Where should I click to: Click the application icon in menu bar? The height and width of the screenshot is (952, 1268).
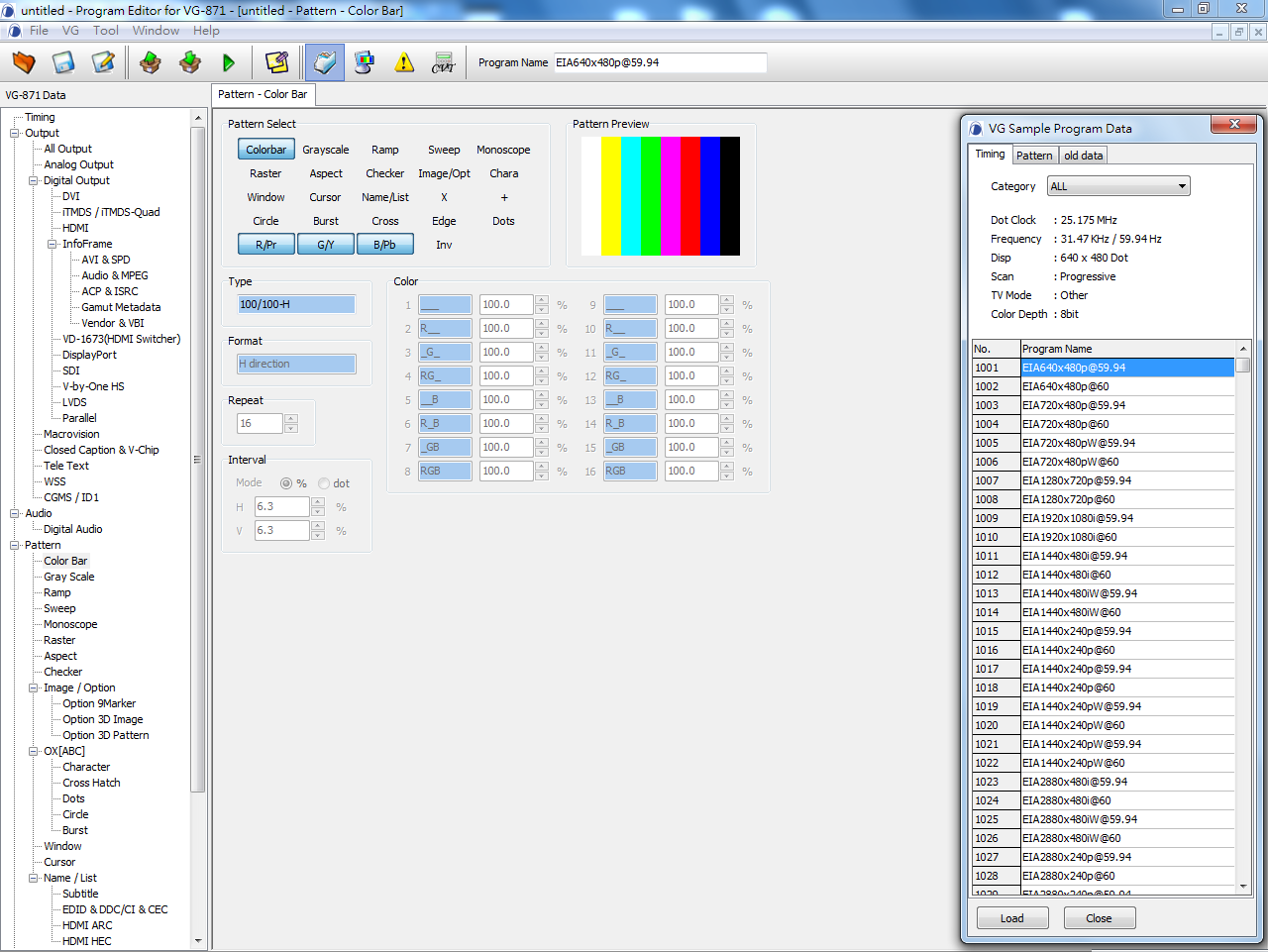[x=14, y=31]
